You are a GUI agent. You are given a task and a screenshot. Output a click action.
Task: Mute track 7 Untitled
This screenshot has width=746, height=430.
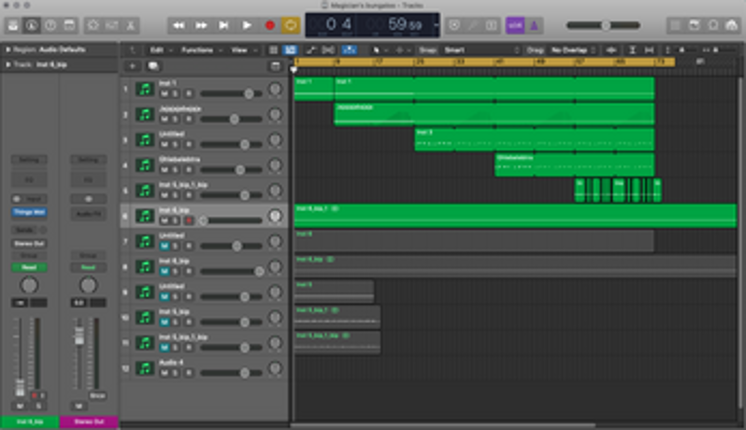(x=164, y=246)
